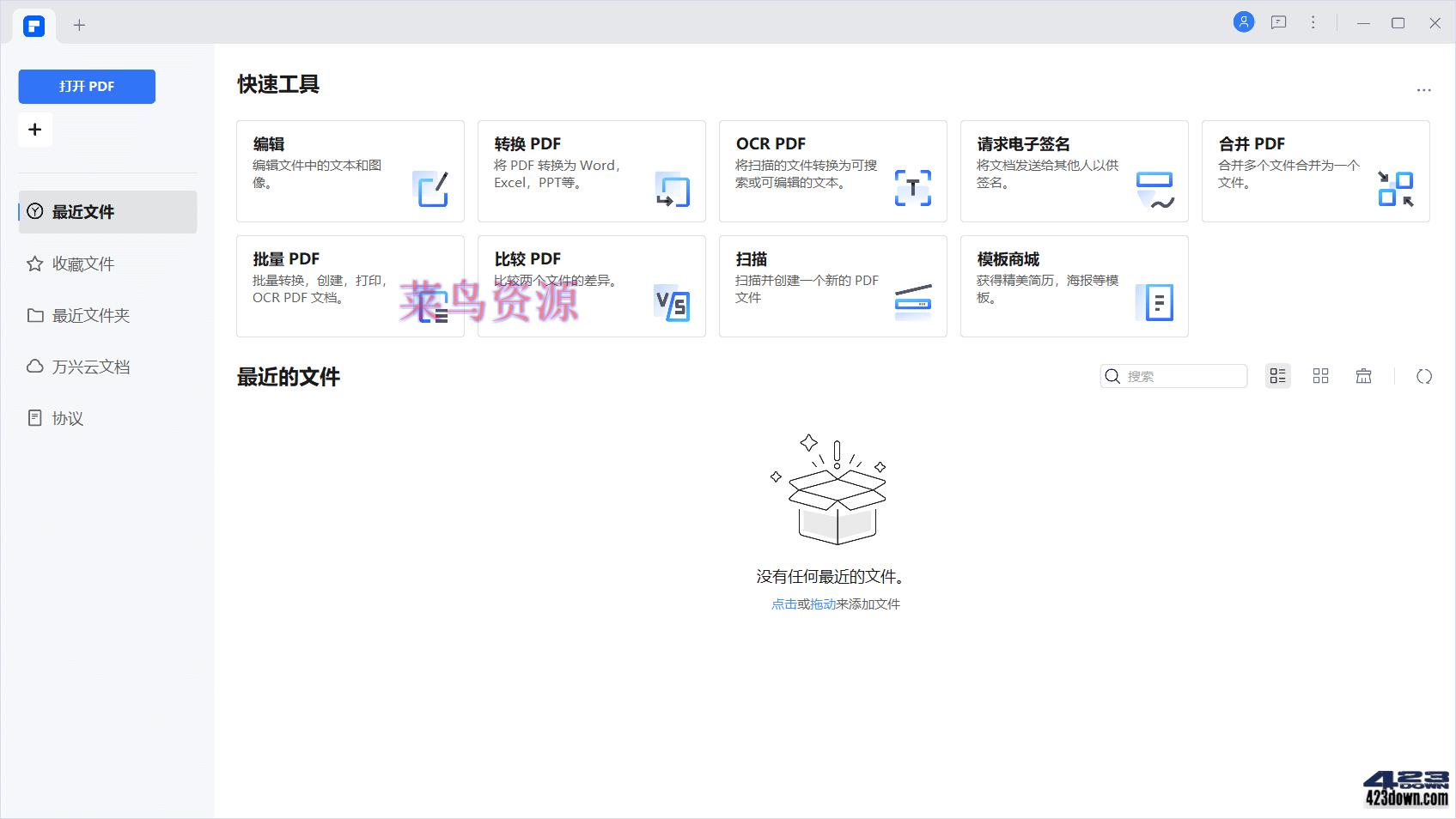Screen dimensions: 1456x819
Task: Switch recent files to list view
Action: click(1277, 376)
